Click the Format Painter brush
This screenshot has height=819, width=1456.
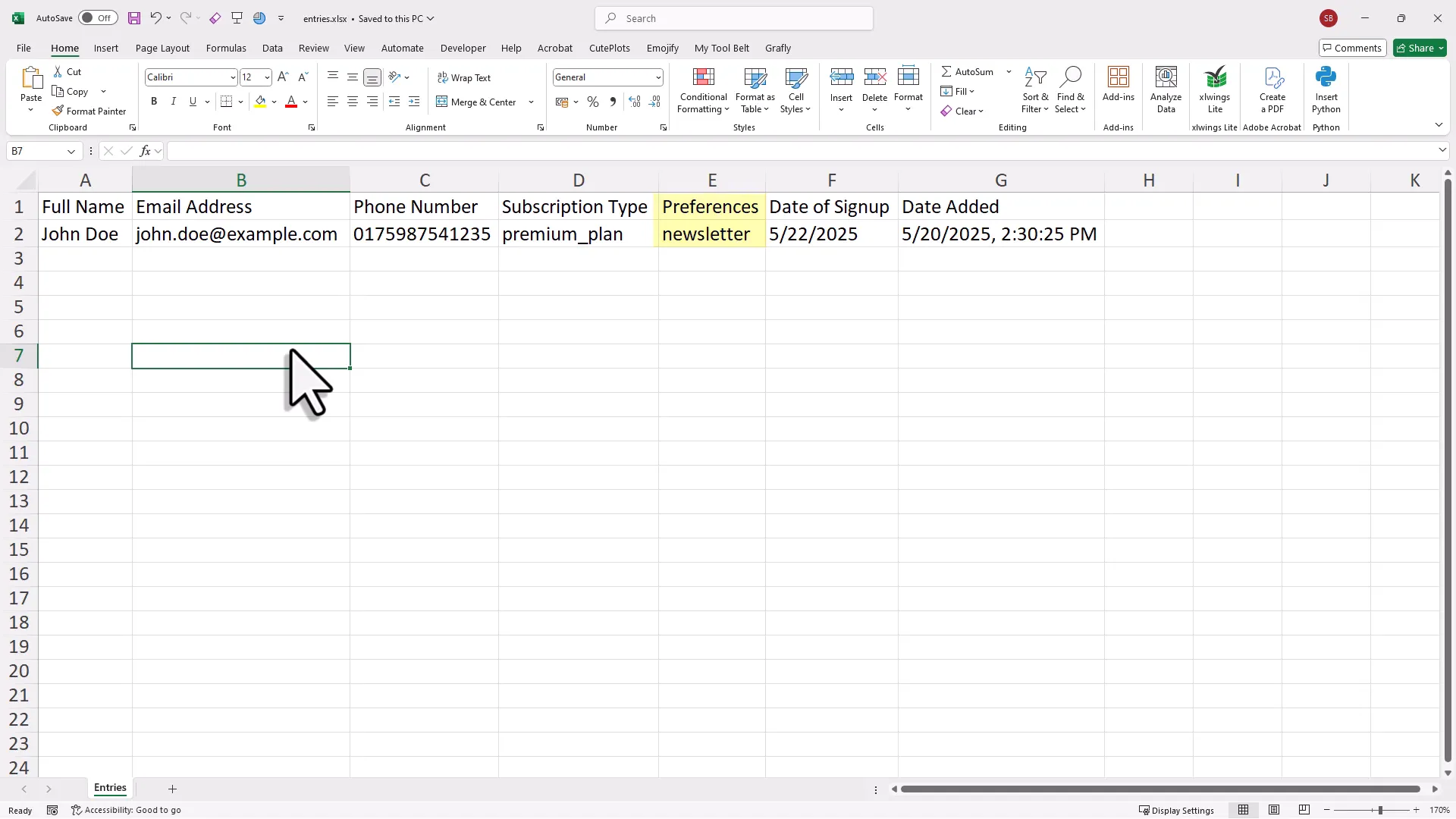(x=58, y=111)
